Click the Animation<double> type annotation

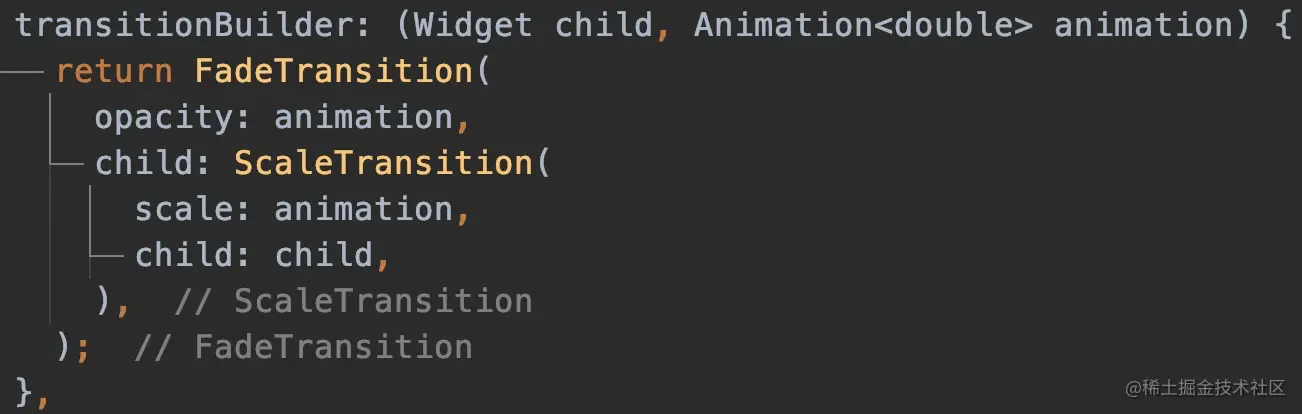tap(863, 25)
